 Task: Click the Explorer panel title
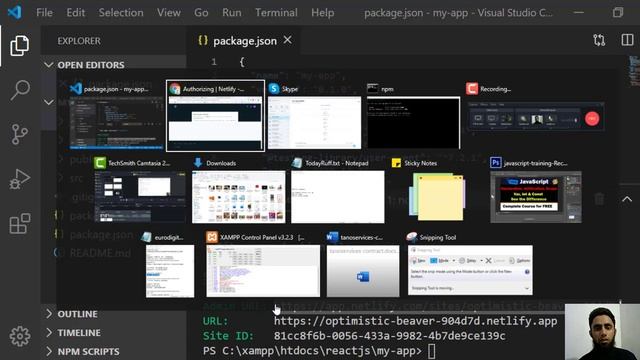pyautogui.click(x=79, y=41)
